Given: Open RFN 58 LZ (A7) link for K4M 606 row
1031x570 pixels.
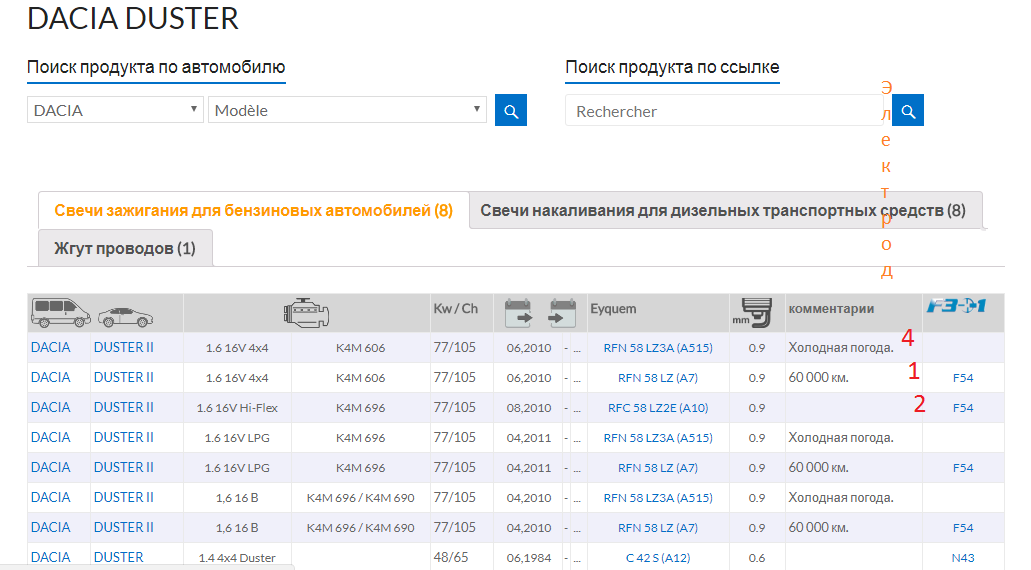Looking at the screenshot, I should [658, 378].
